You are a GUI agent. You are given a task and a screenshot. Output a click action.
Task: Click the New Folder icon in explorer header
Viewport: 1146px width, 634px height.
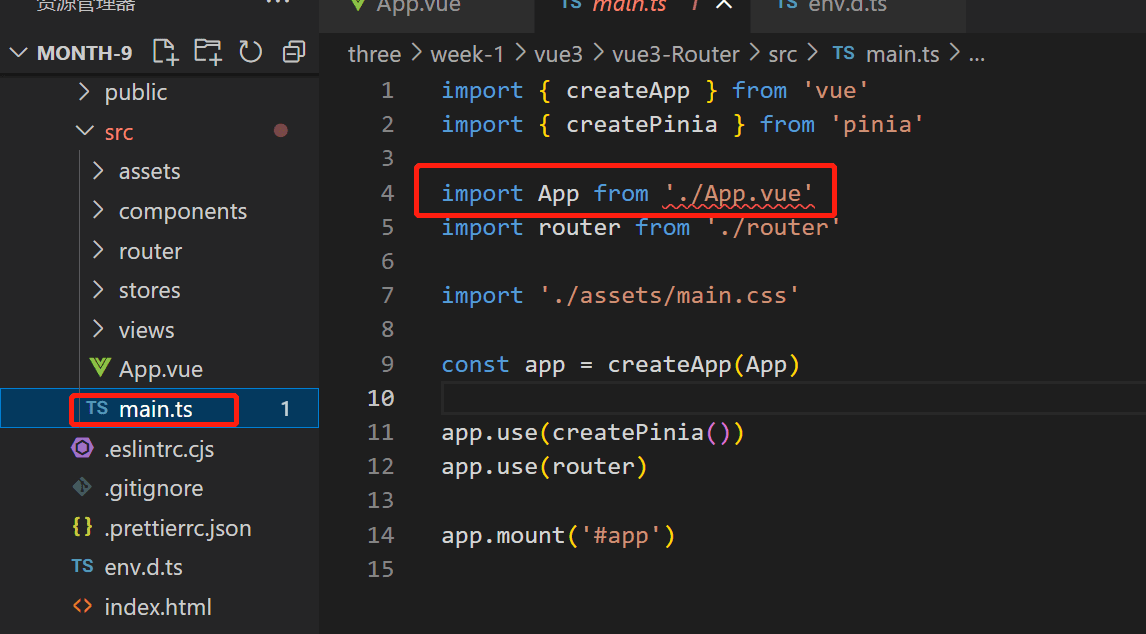point(208,52)
